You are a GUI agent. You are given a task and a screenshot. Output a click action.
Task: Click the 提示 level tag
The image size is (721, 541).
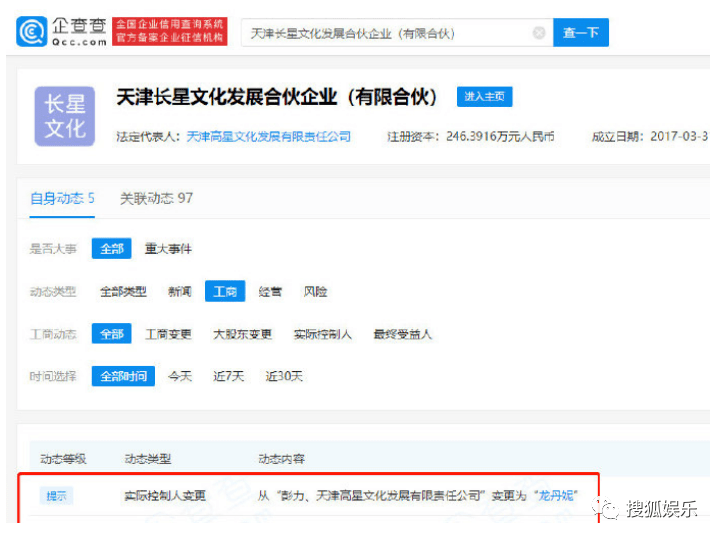tap(56, 496)
